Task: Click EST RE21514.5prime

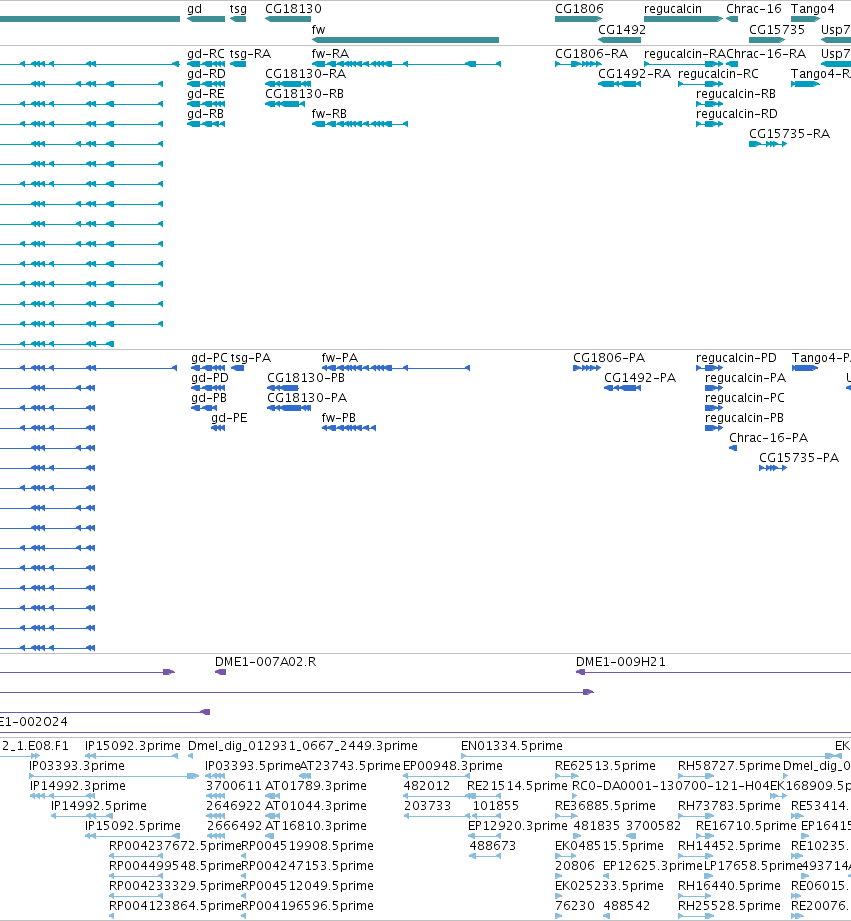Action: click(x=484, y=796)
